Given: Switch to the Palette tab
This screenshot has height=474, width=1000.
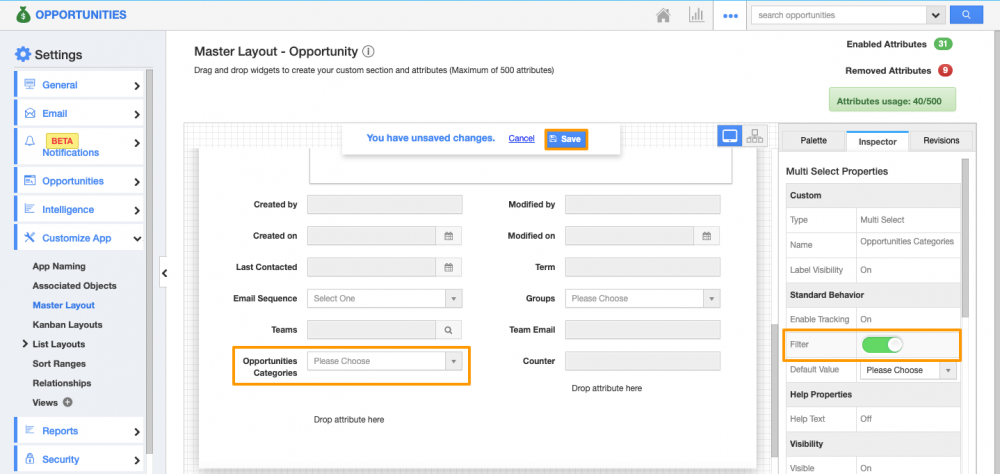Looking at the screenshot, I should (813, 141).
